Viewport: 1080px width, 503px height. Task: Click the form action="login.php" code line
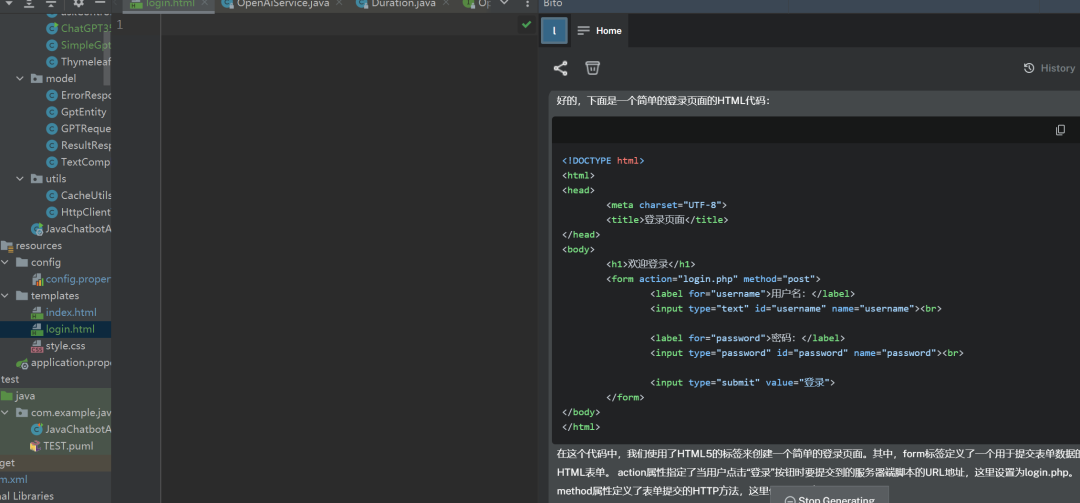tap(714, 279)
